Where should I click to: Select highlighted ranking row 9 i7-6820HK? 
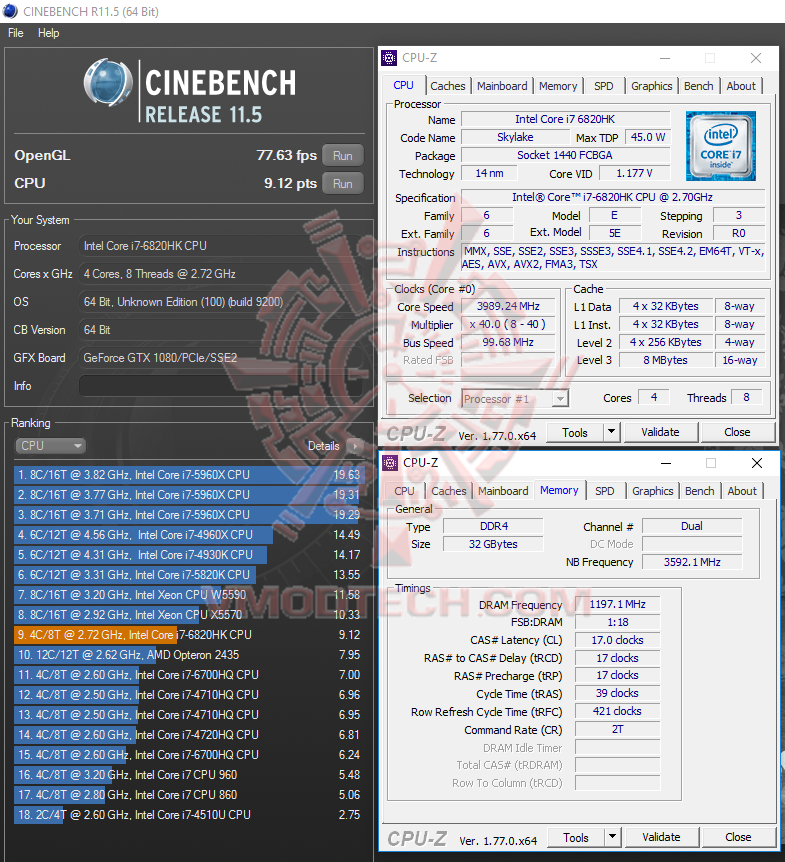point(189,635)
